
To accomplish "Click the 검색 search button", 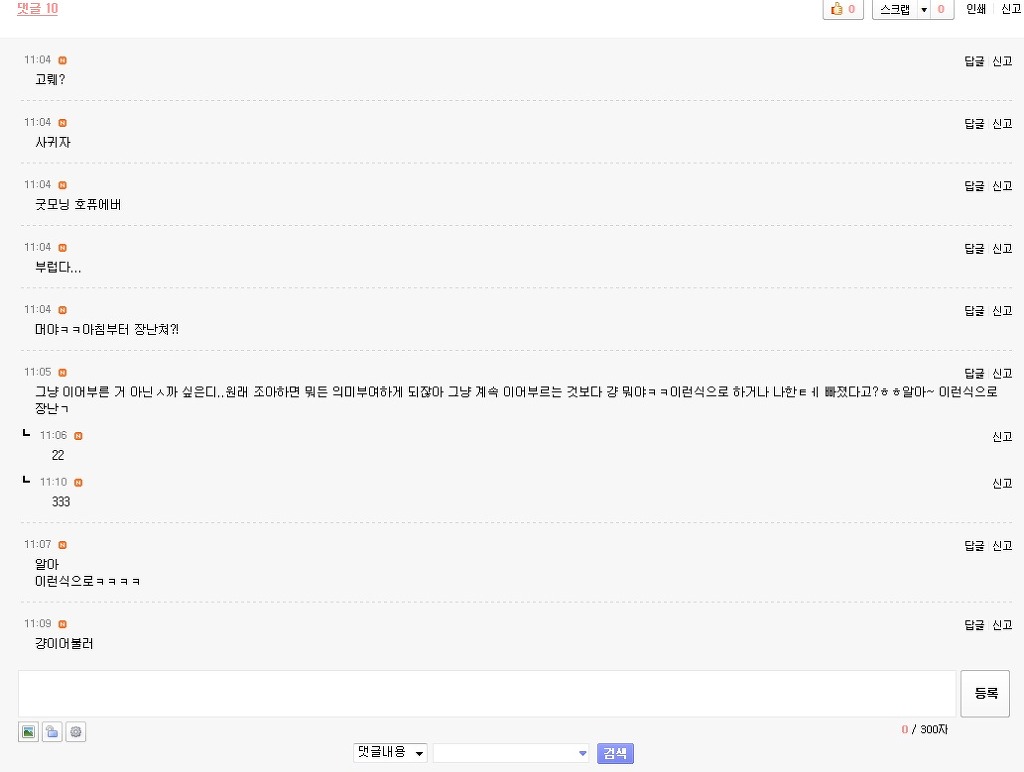I will tap(615, 753).
